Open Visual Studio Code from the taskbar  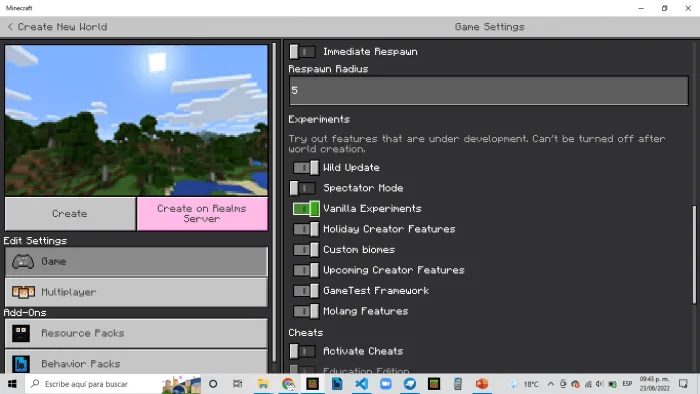pyautogui.click(x=362, y=384)
